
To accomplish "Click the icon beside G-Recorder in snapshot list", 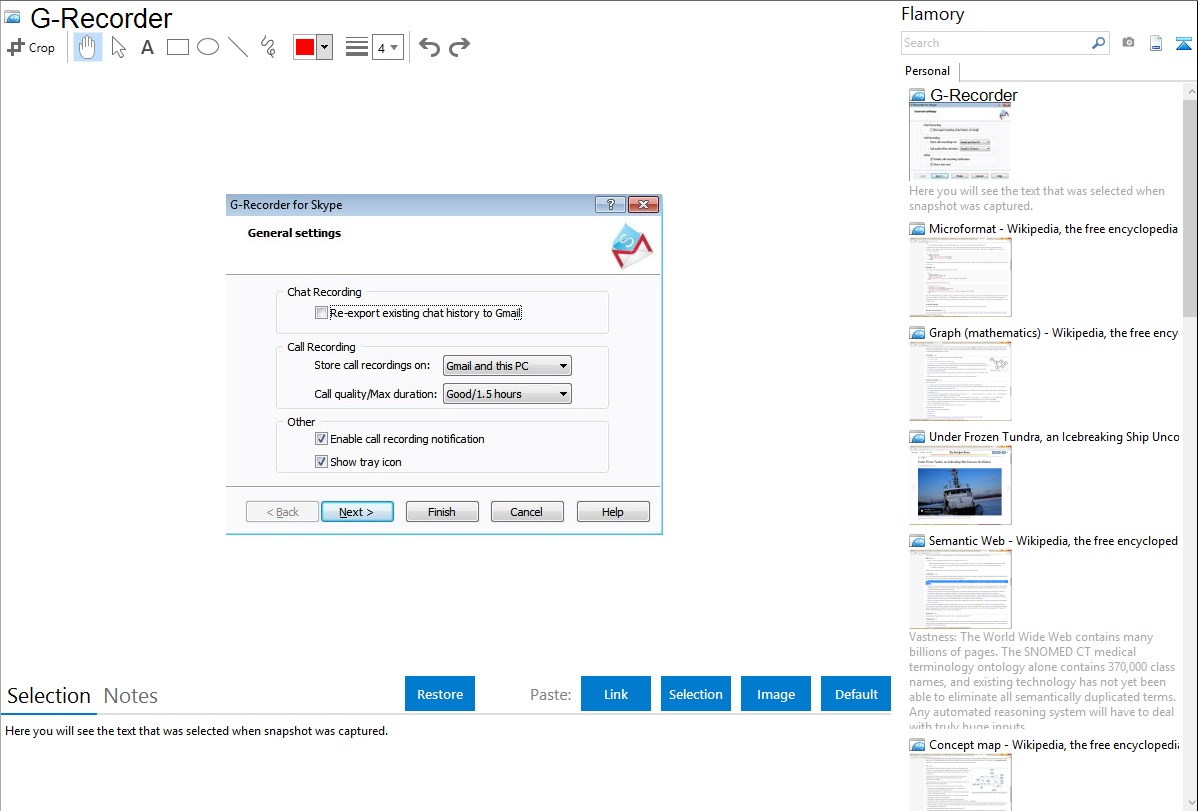I will tap(917, 95).
